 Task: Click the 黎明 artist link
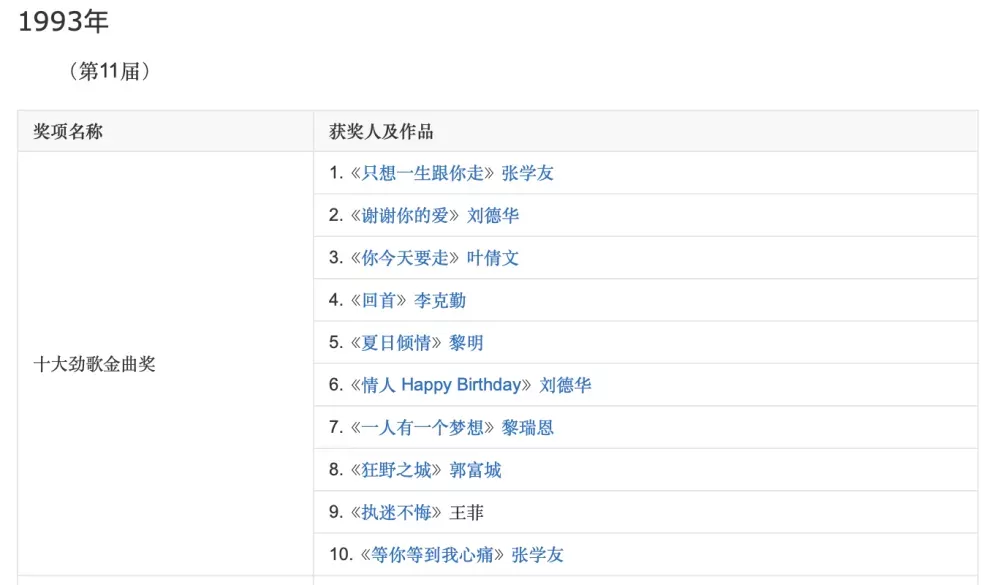click(x=466, y=343)
